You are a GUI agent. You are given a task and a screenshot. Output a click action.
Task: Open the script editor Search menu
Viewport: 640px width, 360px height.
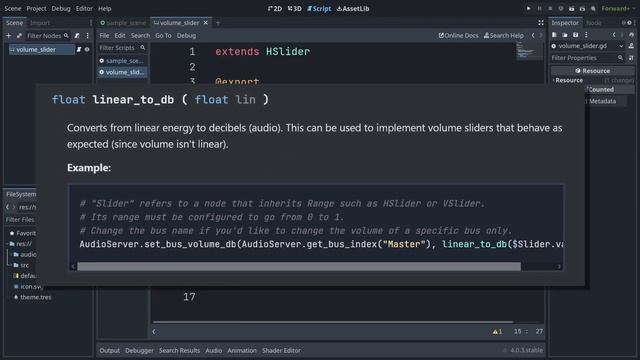(140, 36)
